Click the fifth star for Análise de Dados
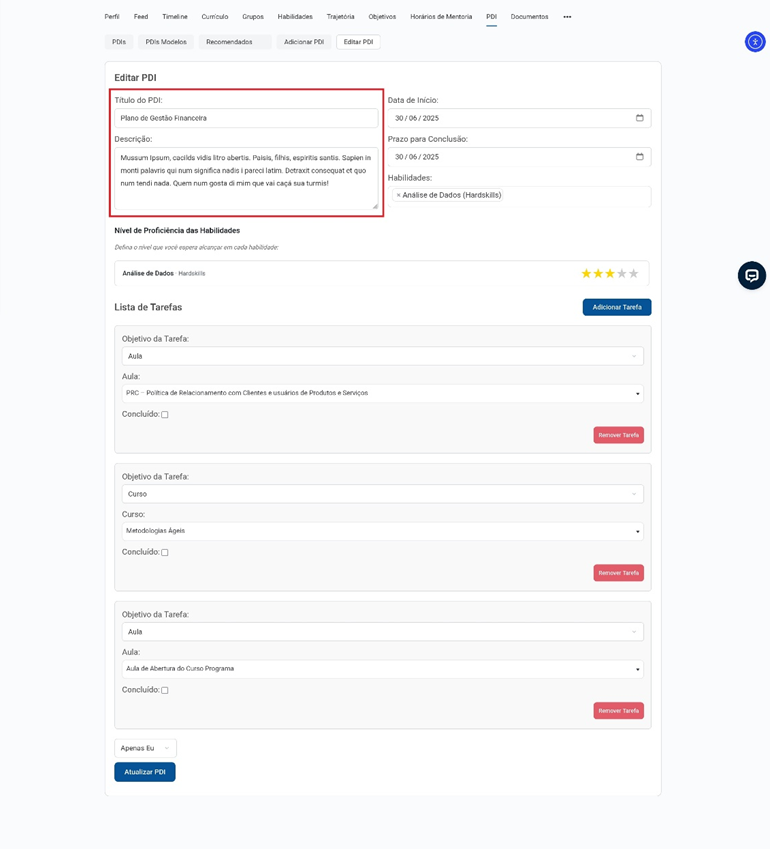The width and height of the screenshot is (770, 849). [x=633, y=273]
